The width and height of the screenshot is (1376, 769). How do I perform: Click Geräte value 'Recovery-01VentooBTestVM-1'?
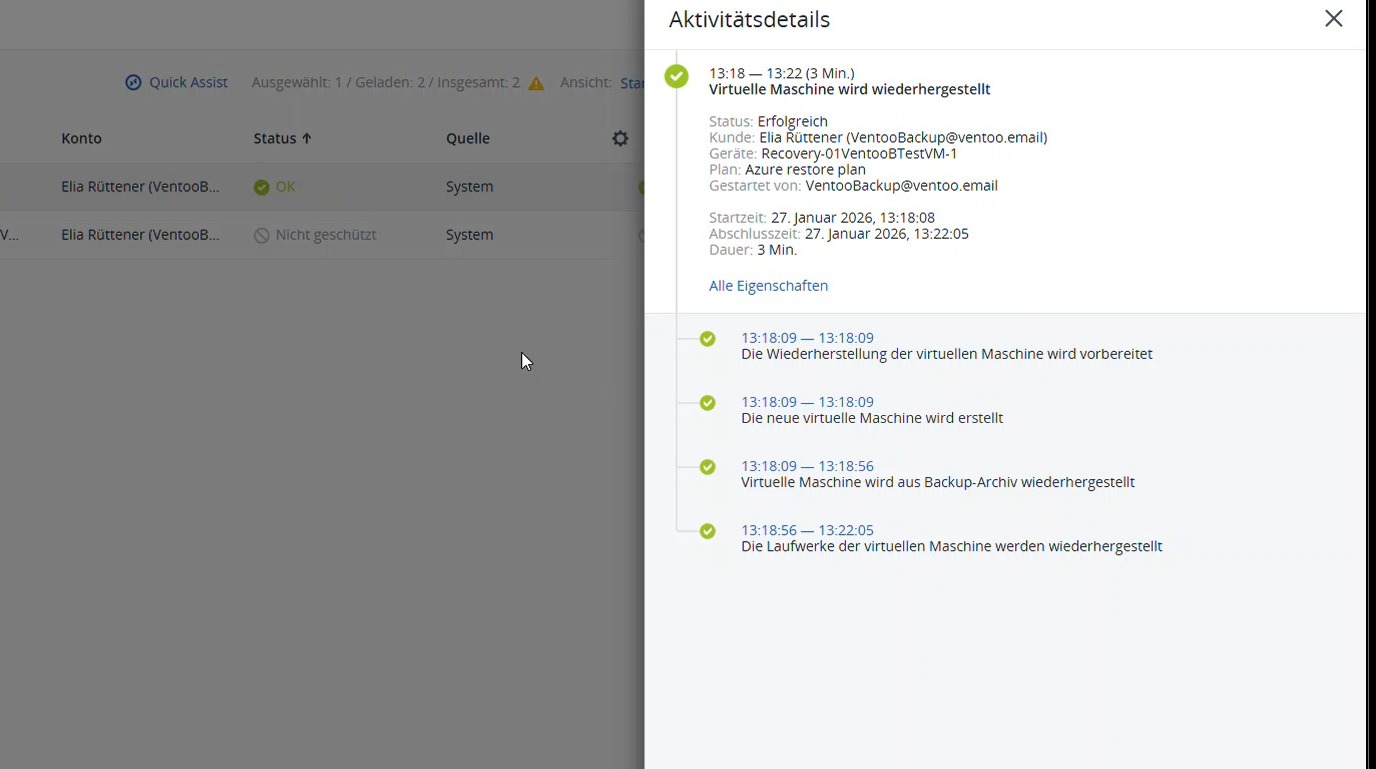[x=859, y=153]
